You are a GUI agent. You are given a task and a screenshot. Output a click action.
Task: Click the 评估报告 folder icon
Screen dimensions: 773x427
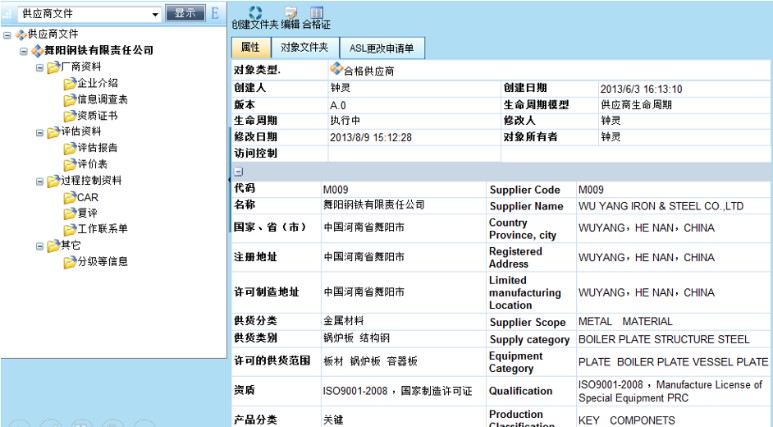click(x=70, y=148)
